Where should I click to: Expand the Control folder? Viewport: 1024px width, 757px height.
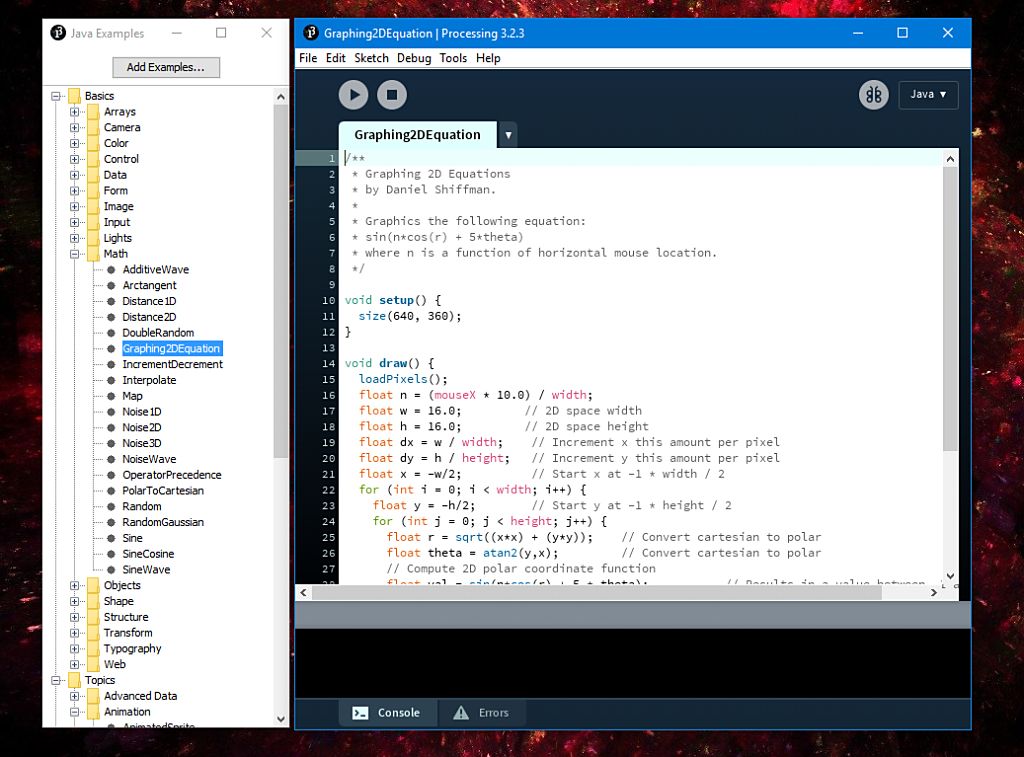[x=74, y=159]
